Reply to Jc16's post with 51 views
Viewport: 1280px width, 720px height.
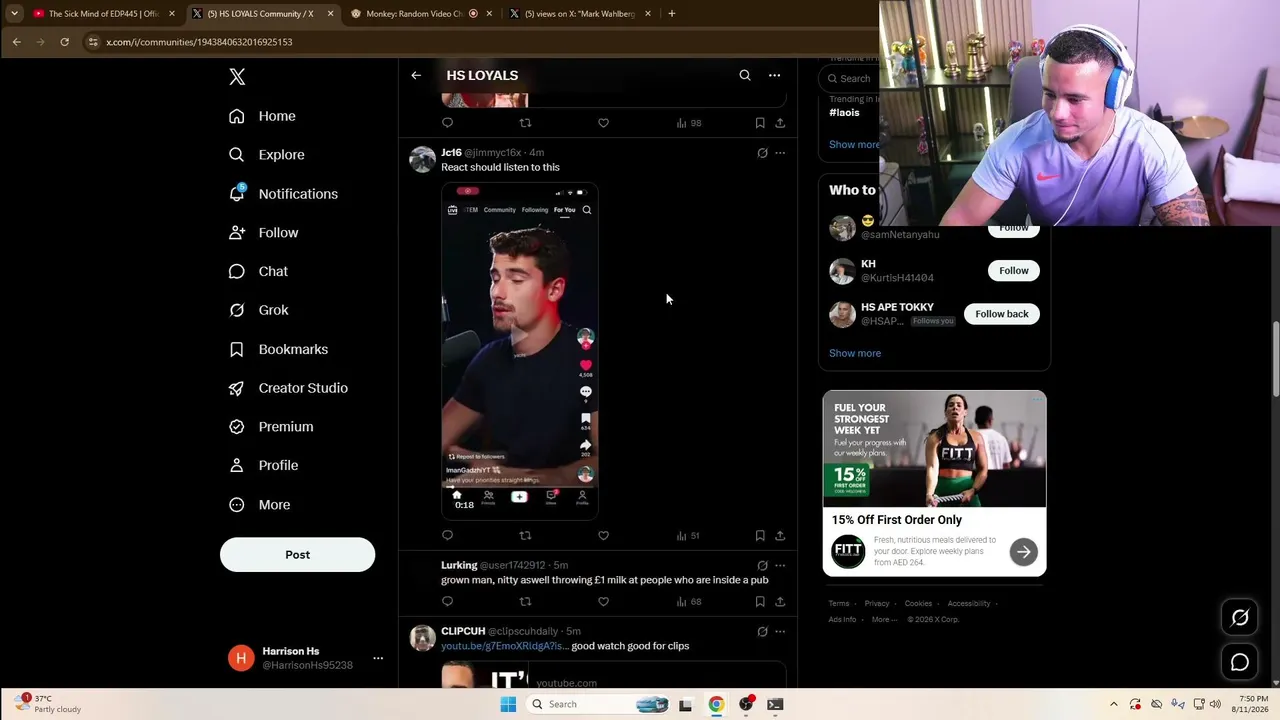coord(447,536)
